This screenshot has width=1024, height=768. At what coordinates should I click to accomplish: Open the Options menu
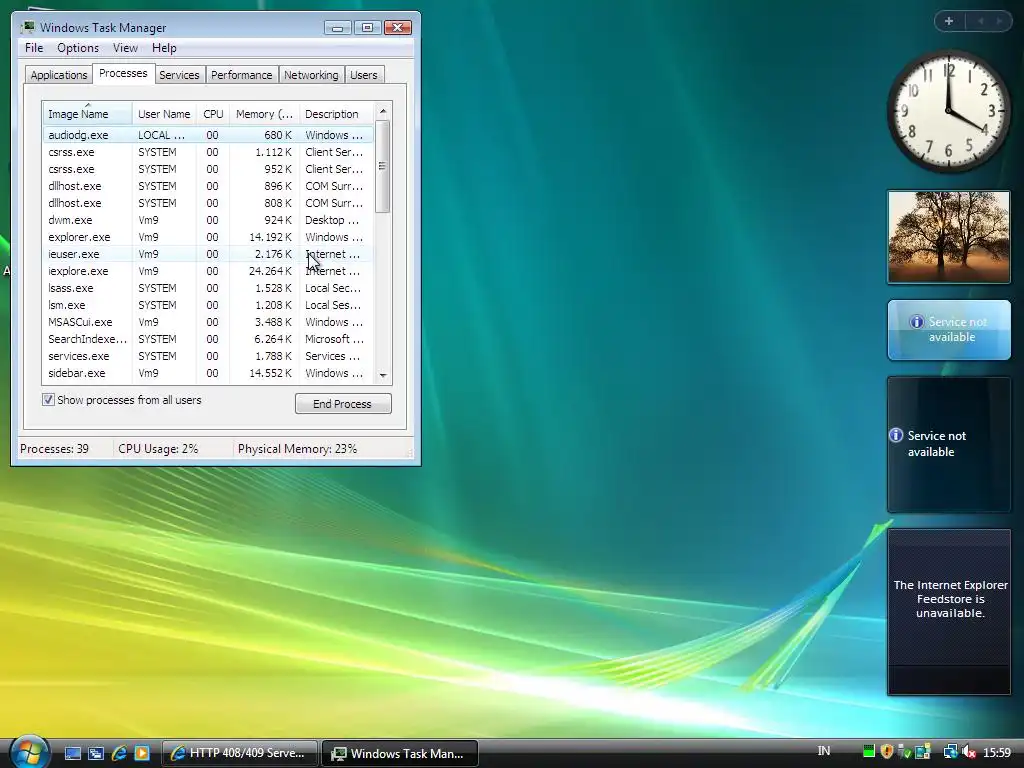78,48
